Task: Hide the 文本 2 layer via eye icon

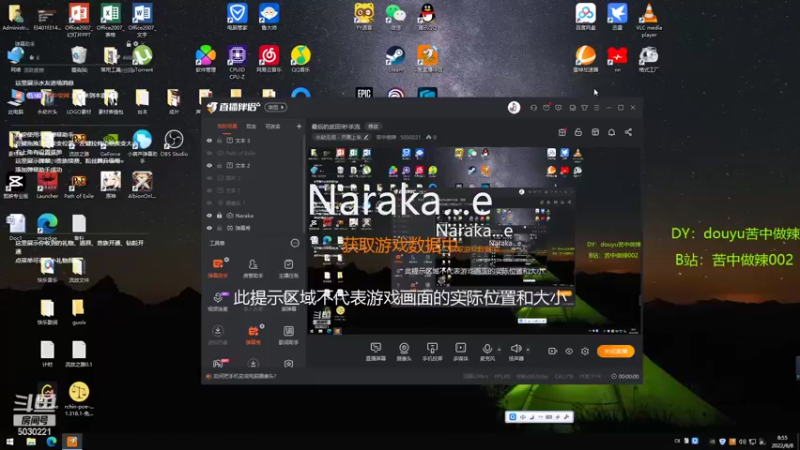Action: 209,165
